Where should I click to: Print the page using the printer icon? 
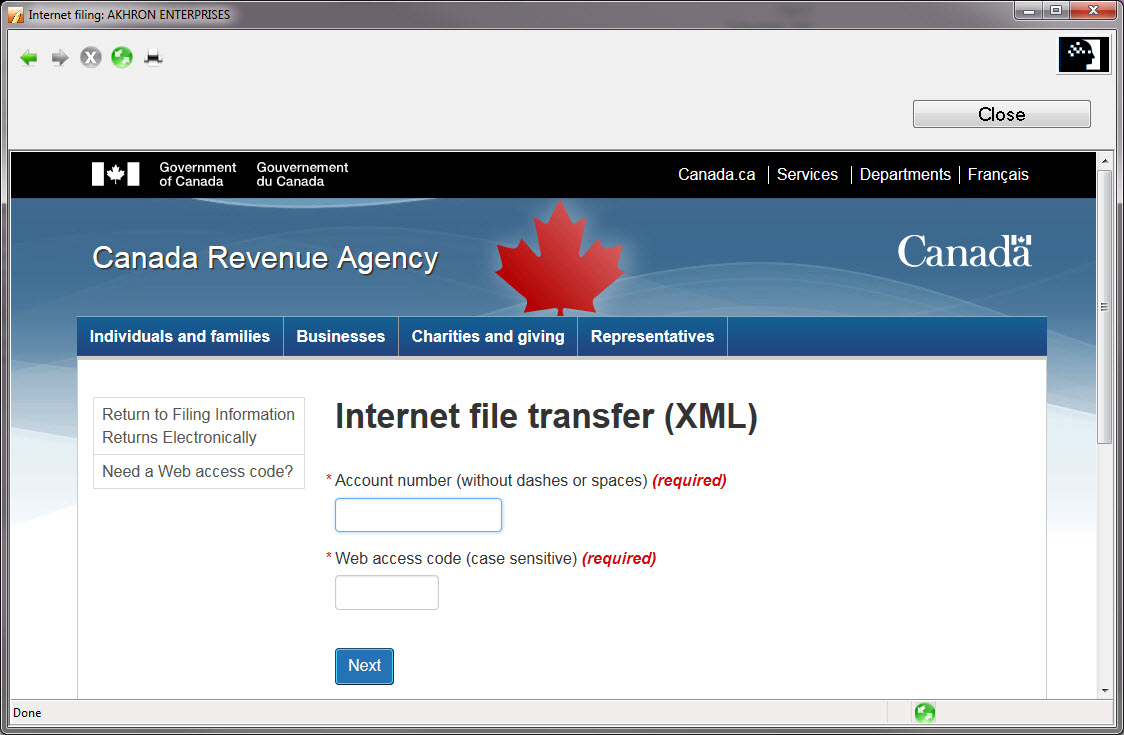click(153, 57)
